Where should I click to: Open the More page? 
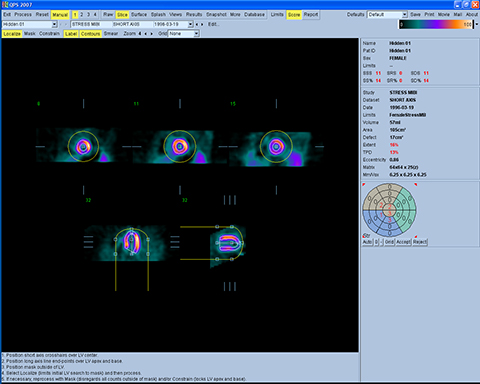tap(235, 15)
